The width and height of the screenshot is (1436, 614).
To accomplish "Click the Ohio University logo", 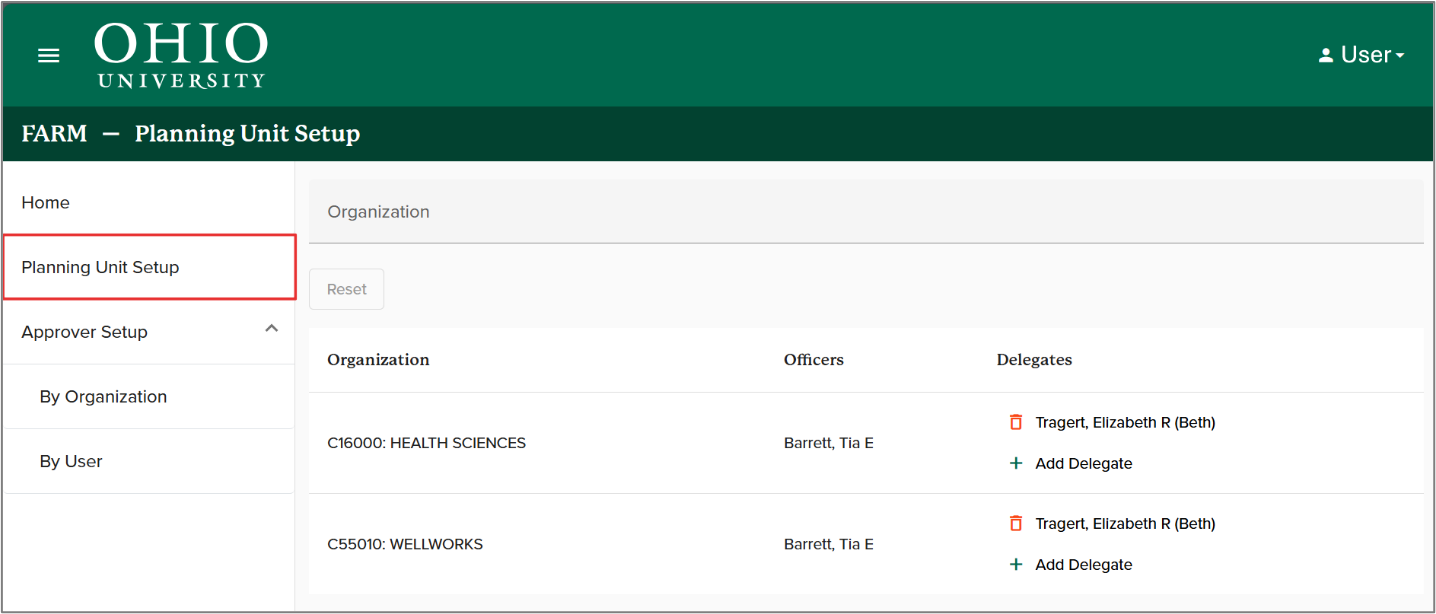I will 181,55.
